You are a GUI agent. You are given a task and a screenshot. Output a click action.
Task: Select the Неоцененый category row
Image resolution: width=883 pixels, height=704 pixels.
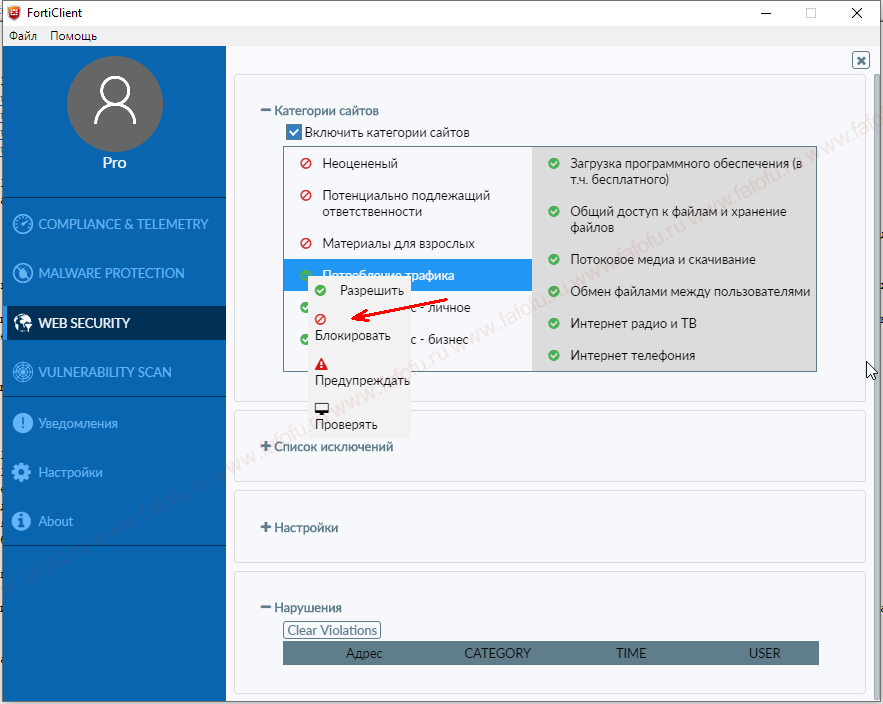pyautogui.click(x=408, y=163)
